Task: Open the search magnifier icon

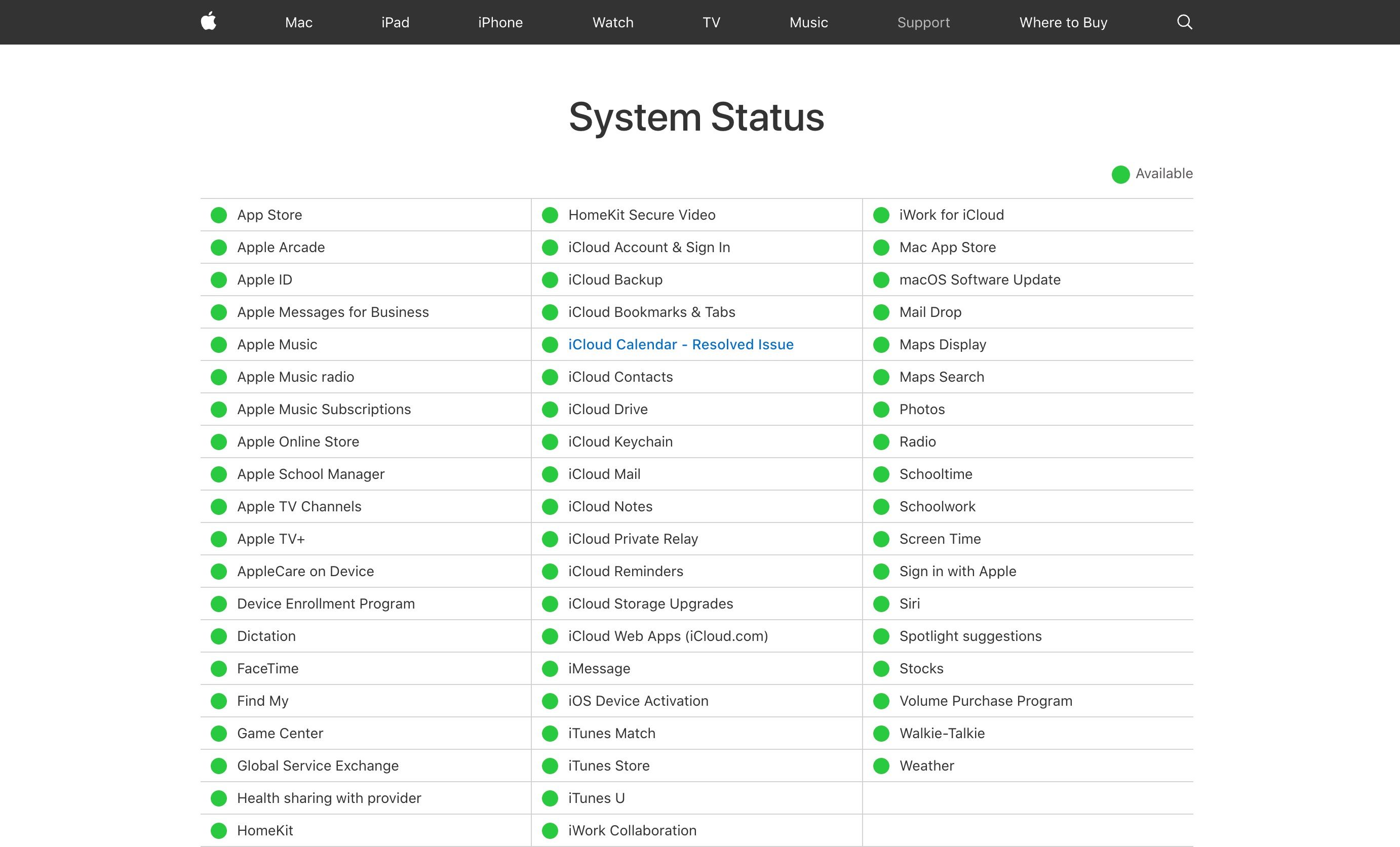Action: pyautogui.click(x=1184, y=22)
